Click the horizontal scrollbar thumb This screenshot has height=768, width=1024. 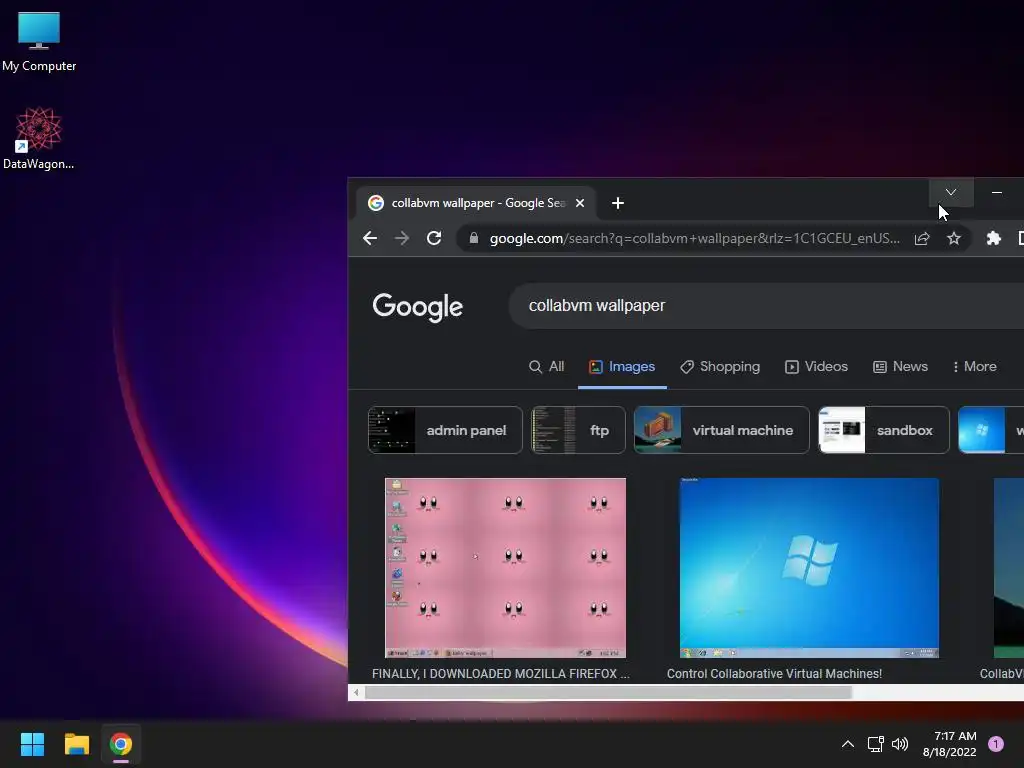608,692
